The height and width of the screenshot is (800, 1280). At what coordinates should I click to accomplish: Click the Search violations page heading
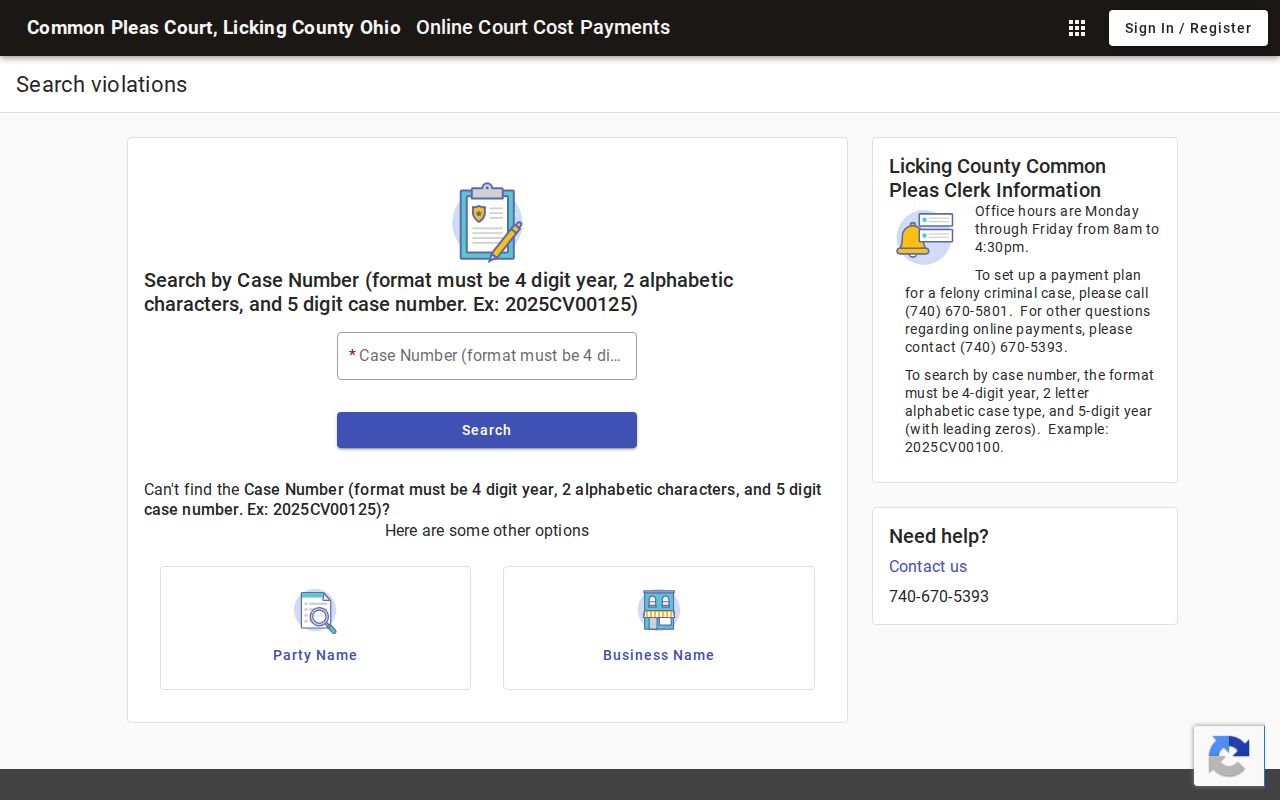coord(102,85)
